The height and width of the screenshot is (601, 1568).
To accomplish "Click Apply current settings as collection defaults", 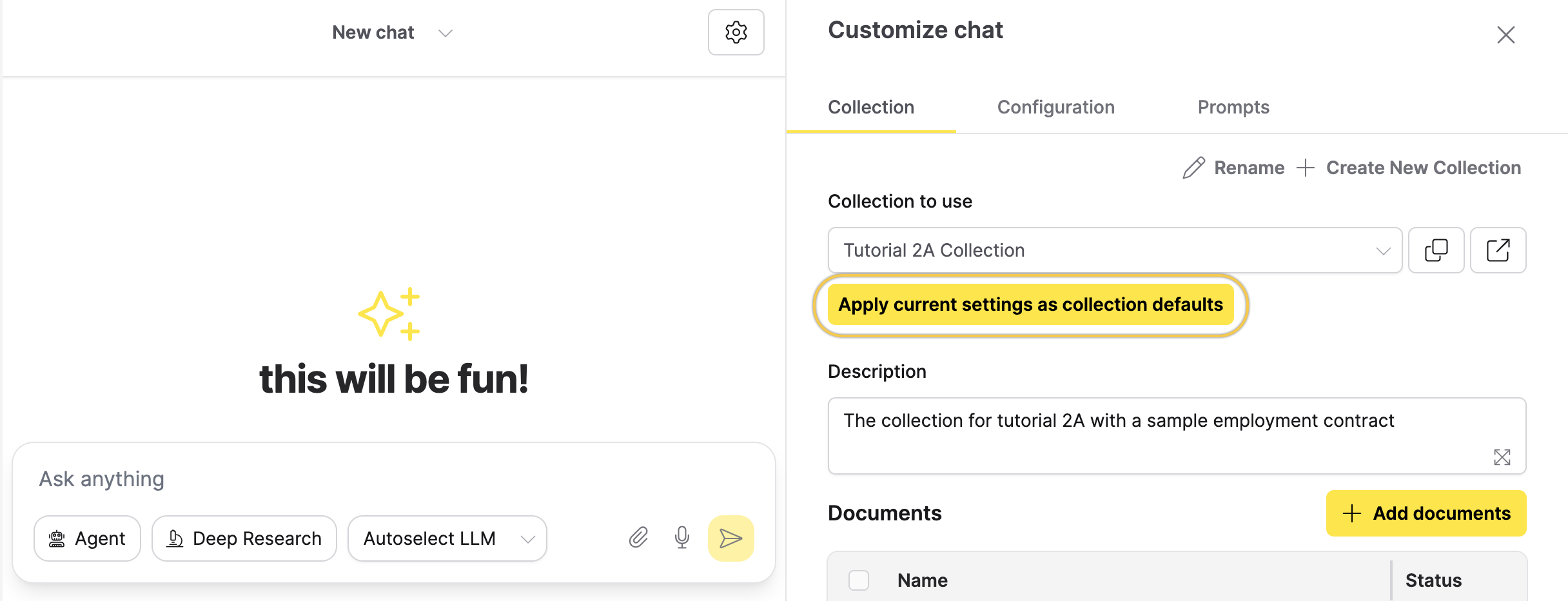I will [x=1030, y=304].
